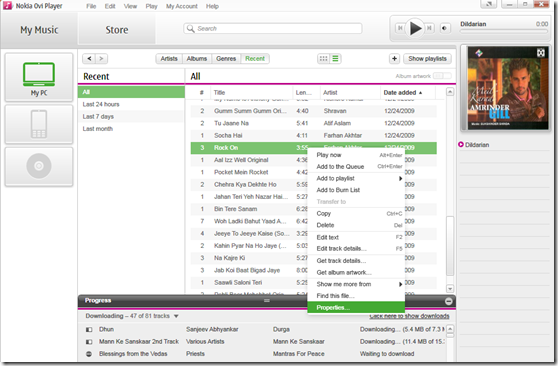Select Add to Burn List option
This screenshot has width=558, height=366.
[x=356, y=190]
